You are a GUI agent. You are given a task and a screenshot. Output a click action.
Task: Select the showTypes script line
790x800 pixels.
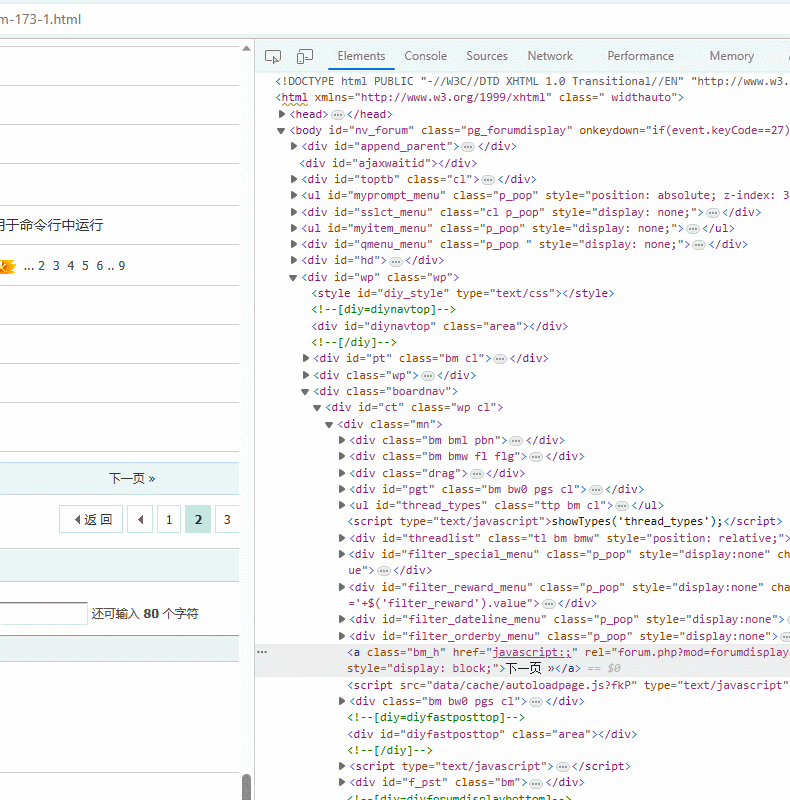click(x=565, y=521)
